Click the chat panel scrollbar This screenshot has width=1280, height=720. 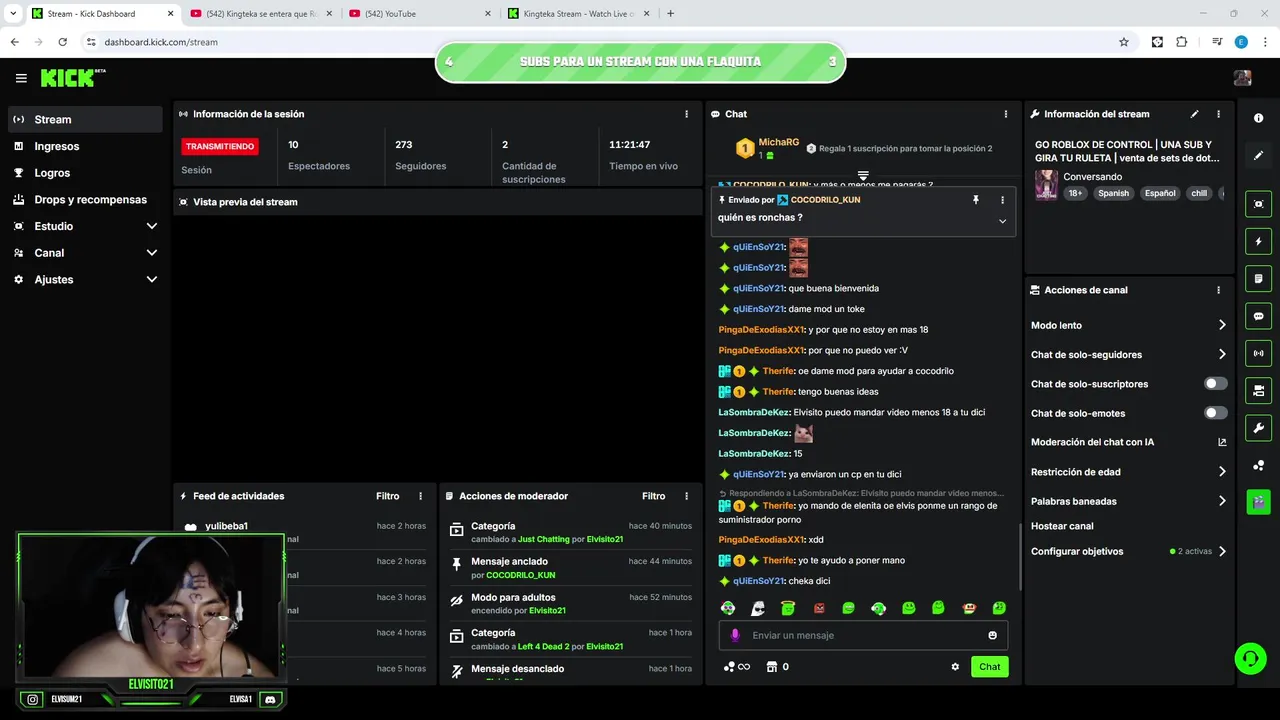tap(1020, 555)
